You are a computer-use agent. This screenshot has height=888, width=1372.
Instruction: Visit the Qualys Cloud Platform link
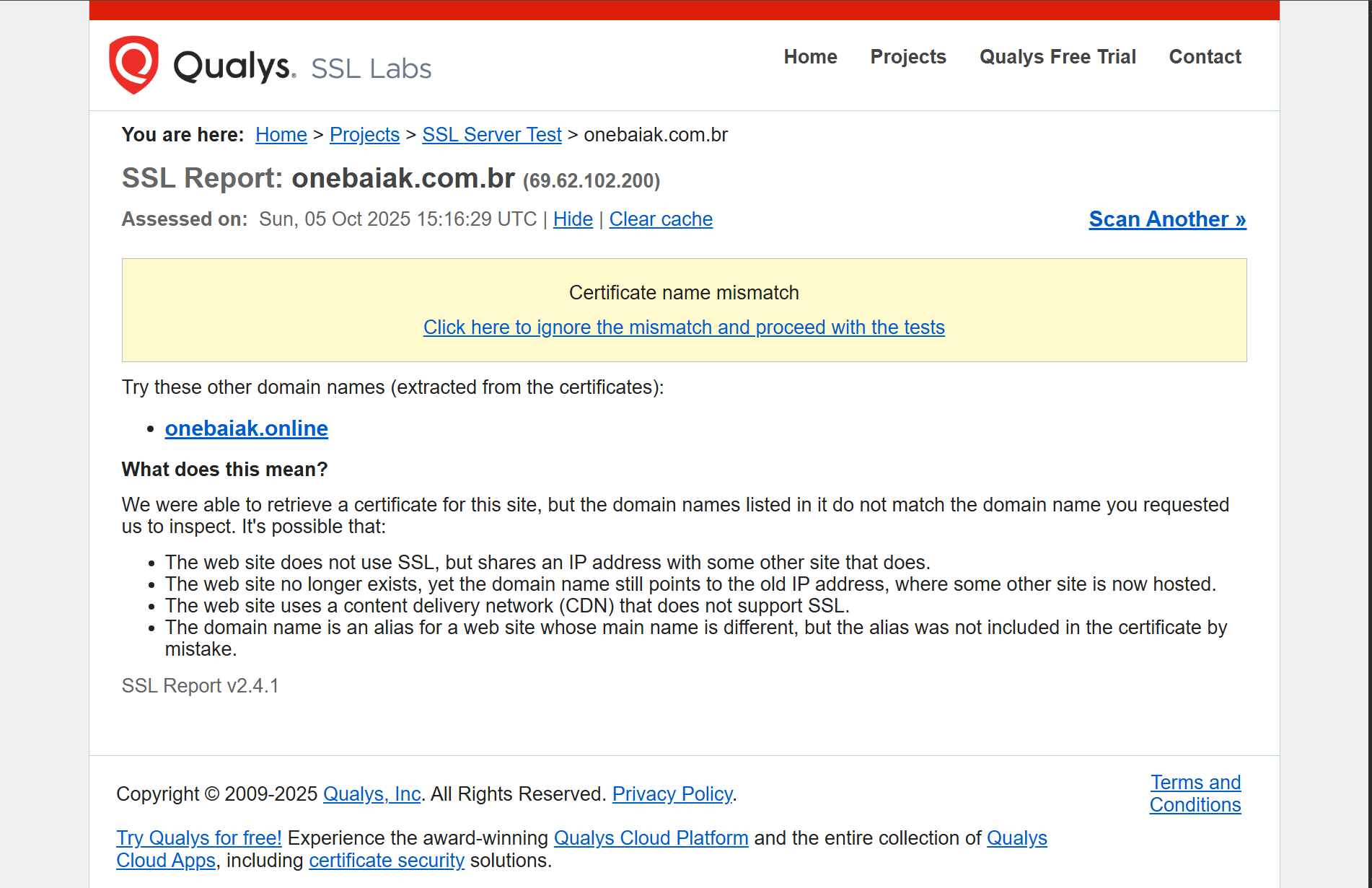651,838
